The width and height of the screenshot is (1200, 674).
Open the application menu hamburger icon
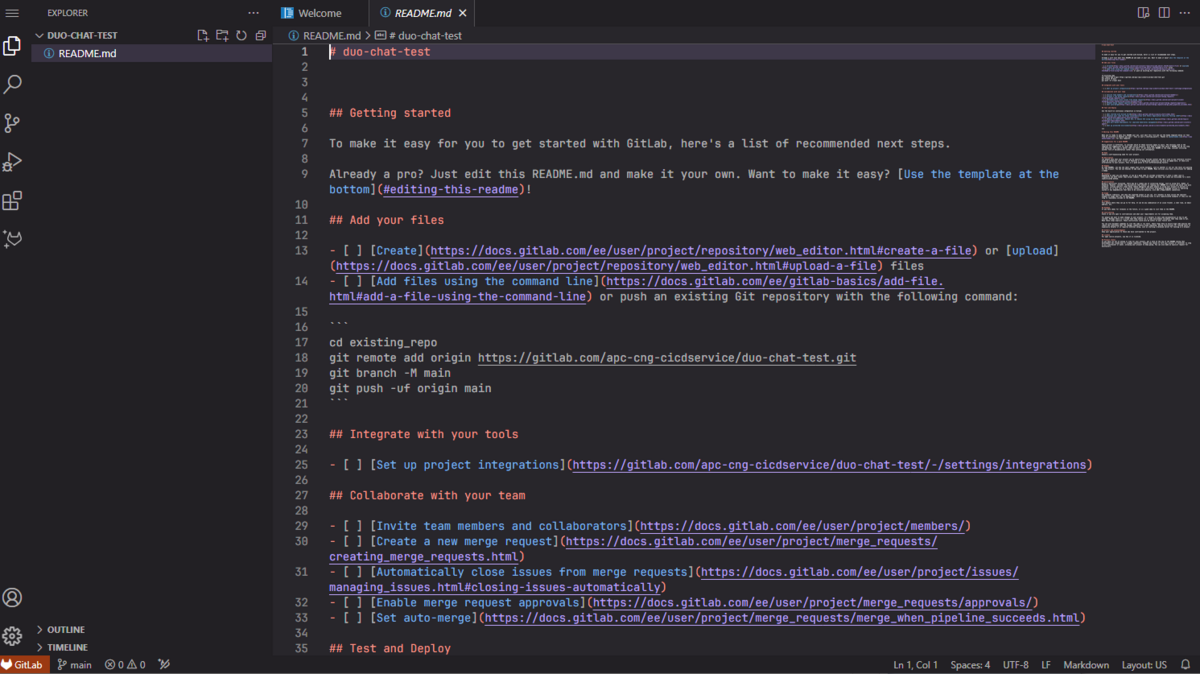click(12, 13)
